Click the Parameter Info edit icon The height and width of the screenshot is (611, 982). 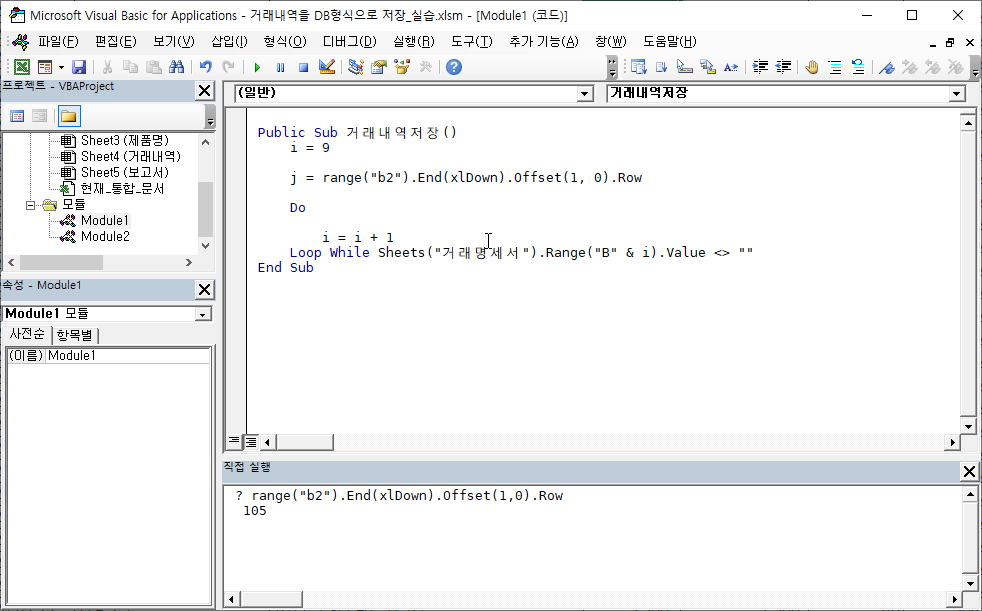708,67
